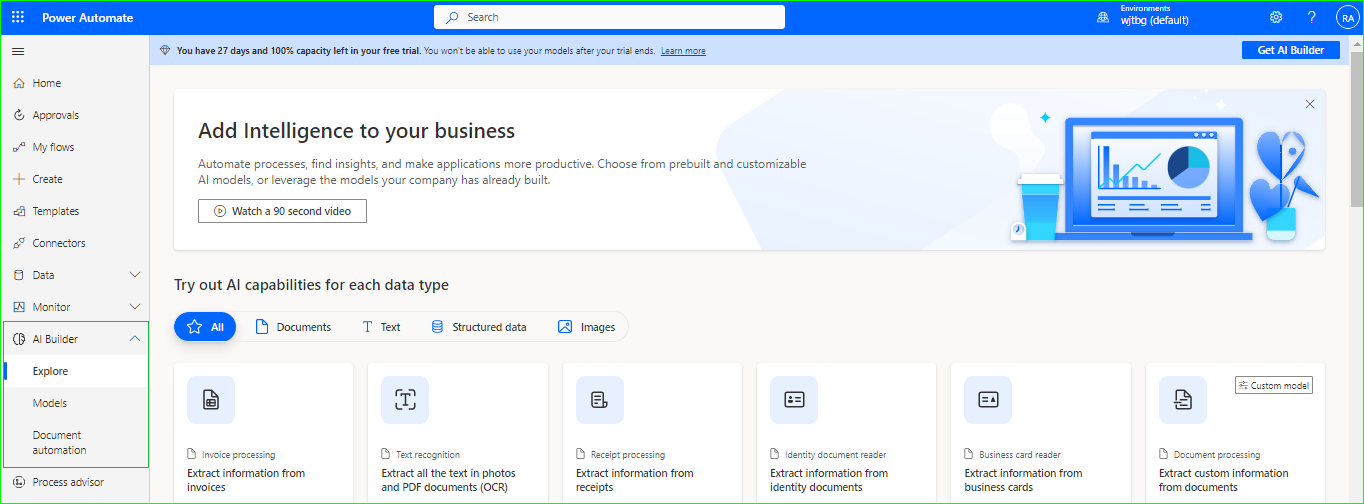Collapse the AI Builder section chevron
This screenshot has height=504, width=1364.
pyautogui.click(x=135, y=339)
